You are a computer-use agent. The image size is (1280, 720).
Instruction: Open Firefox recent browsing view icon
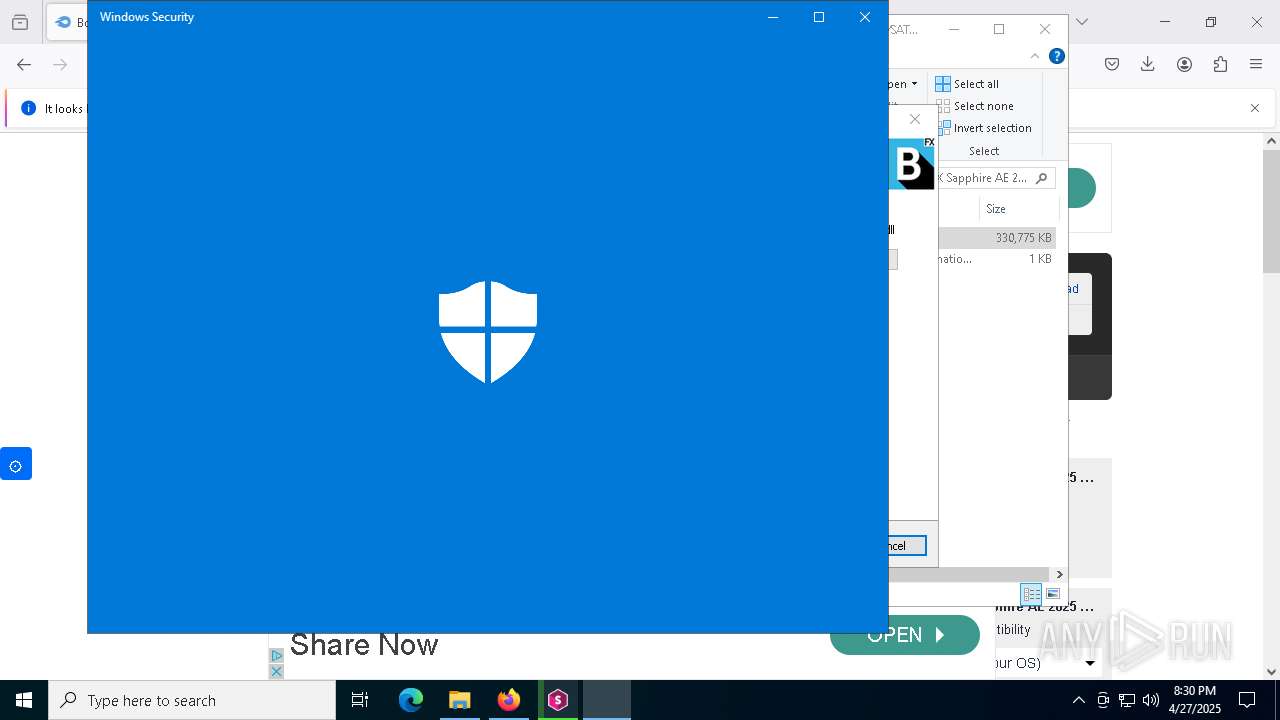point(20,22)
